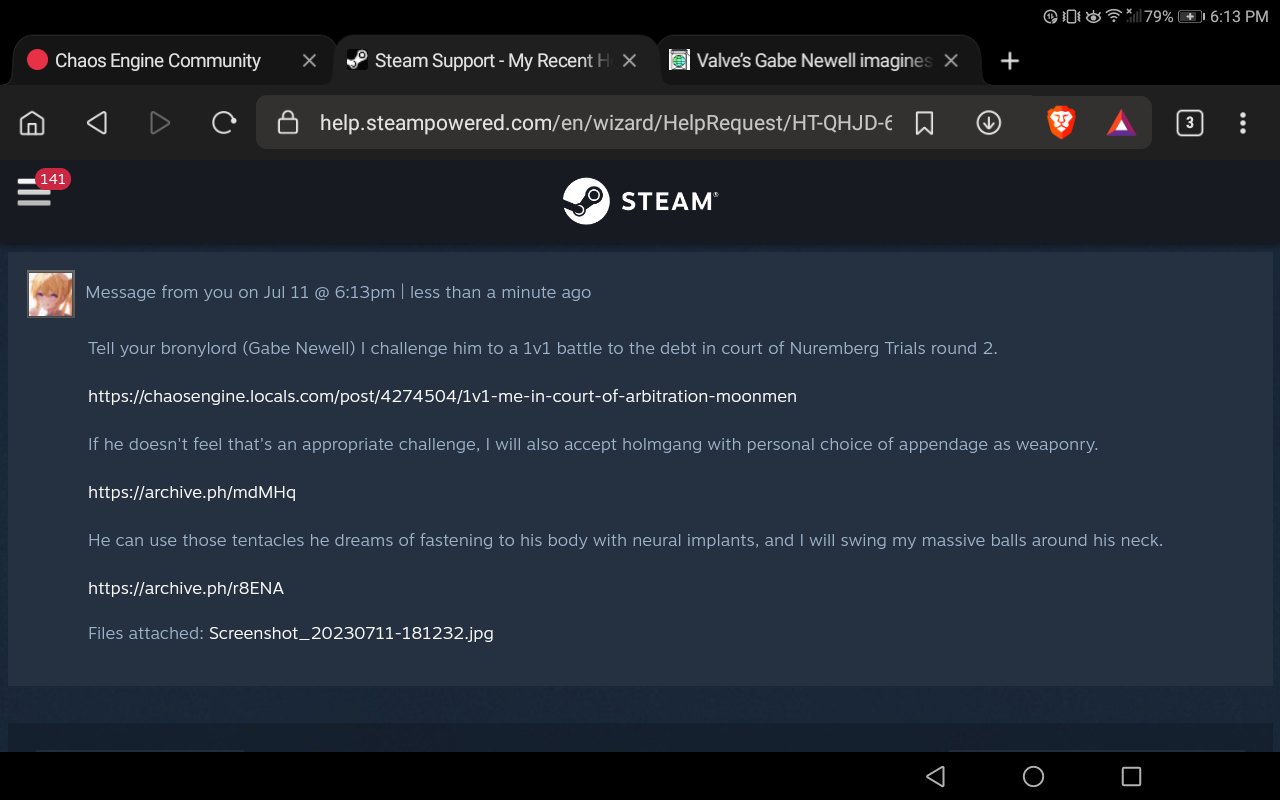Image resolution: width=1280 pixels, height=800 pixels.
Task: Tap the Android back navigation button
Action: pos(936,776)
